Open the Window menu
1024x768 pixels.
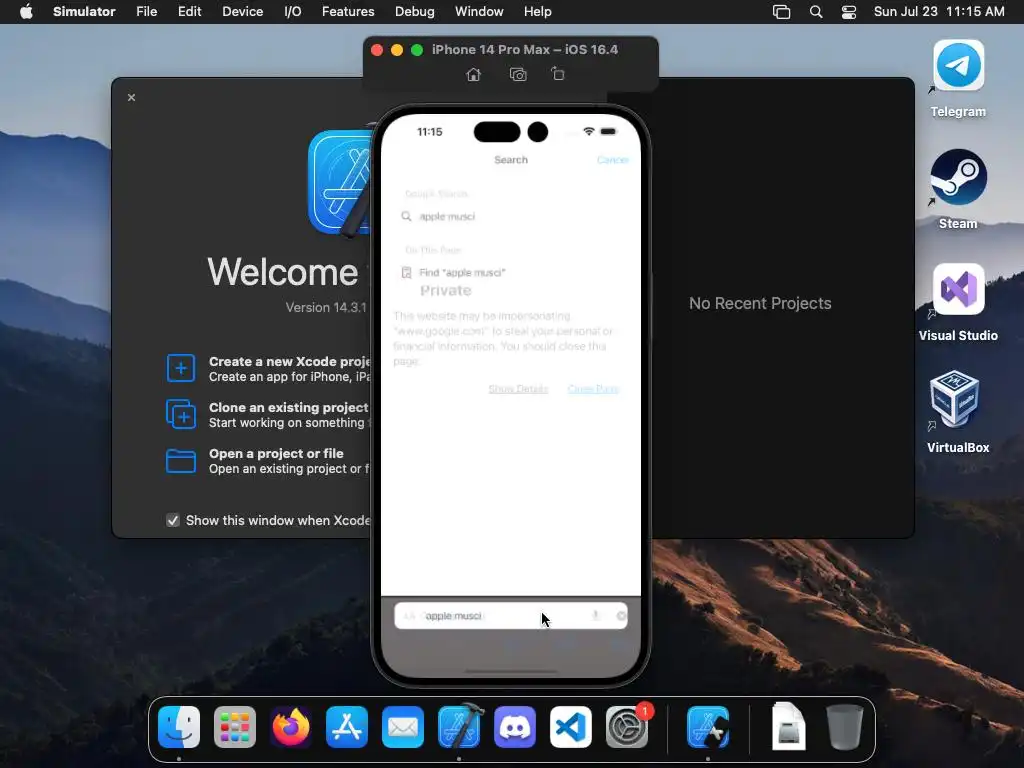point(479,12)
